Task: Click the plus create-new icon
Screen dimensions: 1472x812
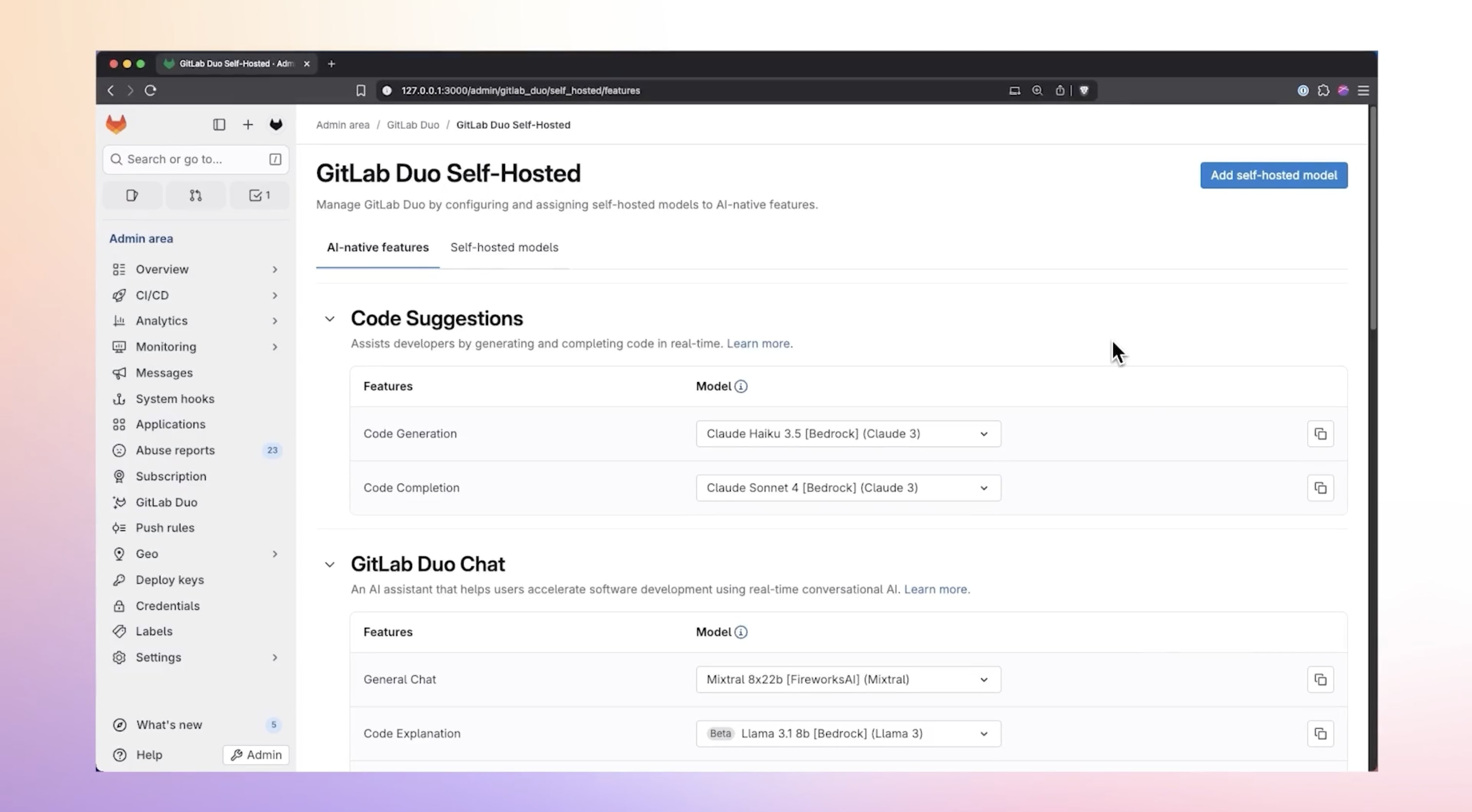Action: (248, 125)
